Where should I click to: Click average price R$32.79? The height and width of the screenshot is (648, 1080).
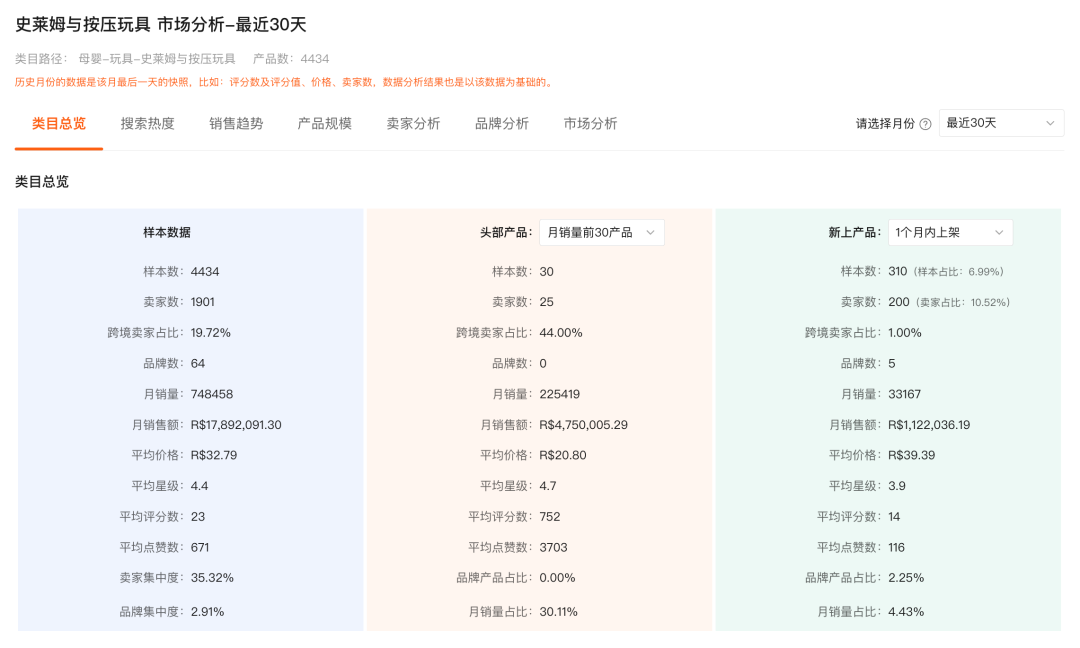point(214,455)
